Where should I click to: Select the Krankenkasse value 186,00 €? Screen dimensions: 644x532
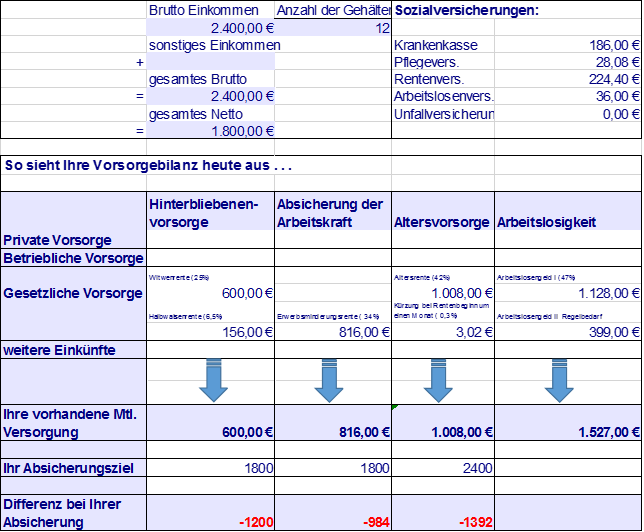(x=614, y=45)
